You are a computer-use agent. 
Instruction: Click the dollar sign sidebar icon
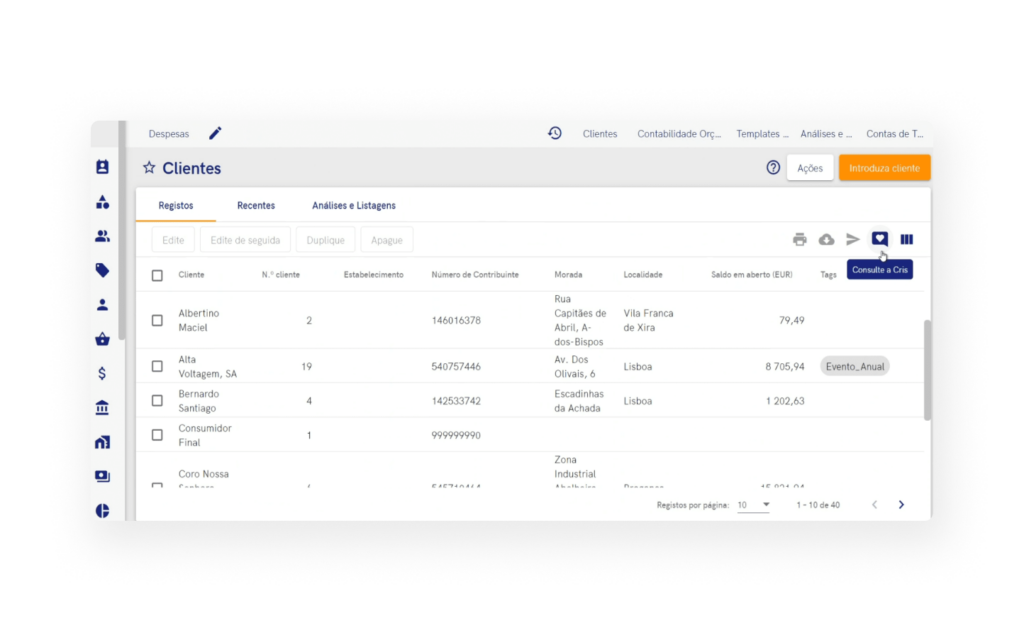102,373
